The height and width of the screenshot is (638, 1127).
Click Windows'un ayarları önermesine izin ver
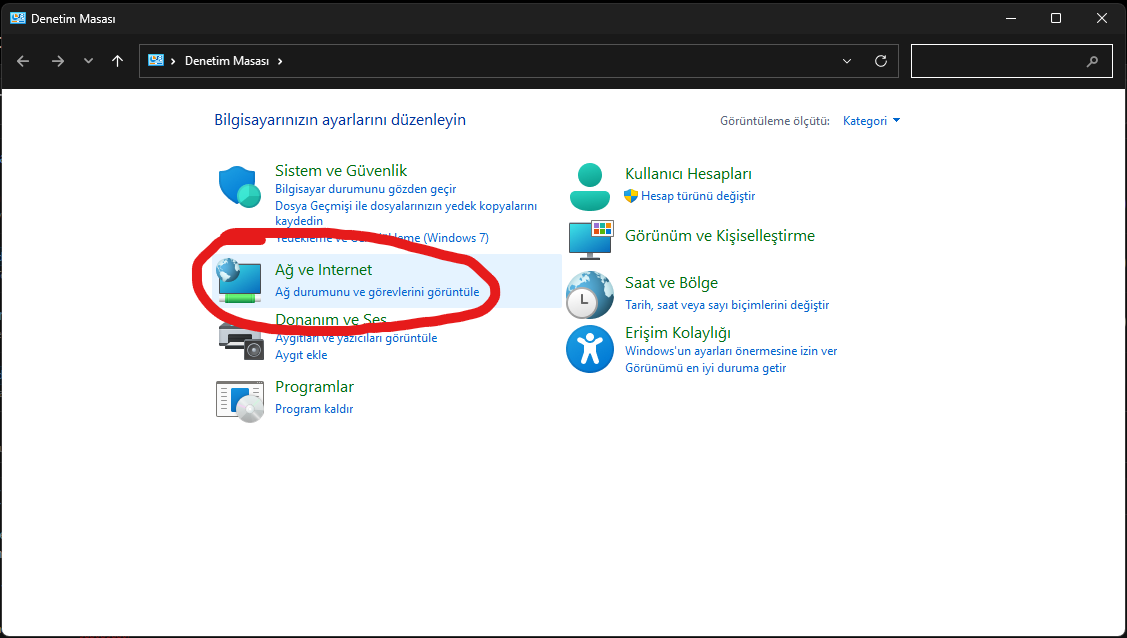[731, 351]
